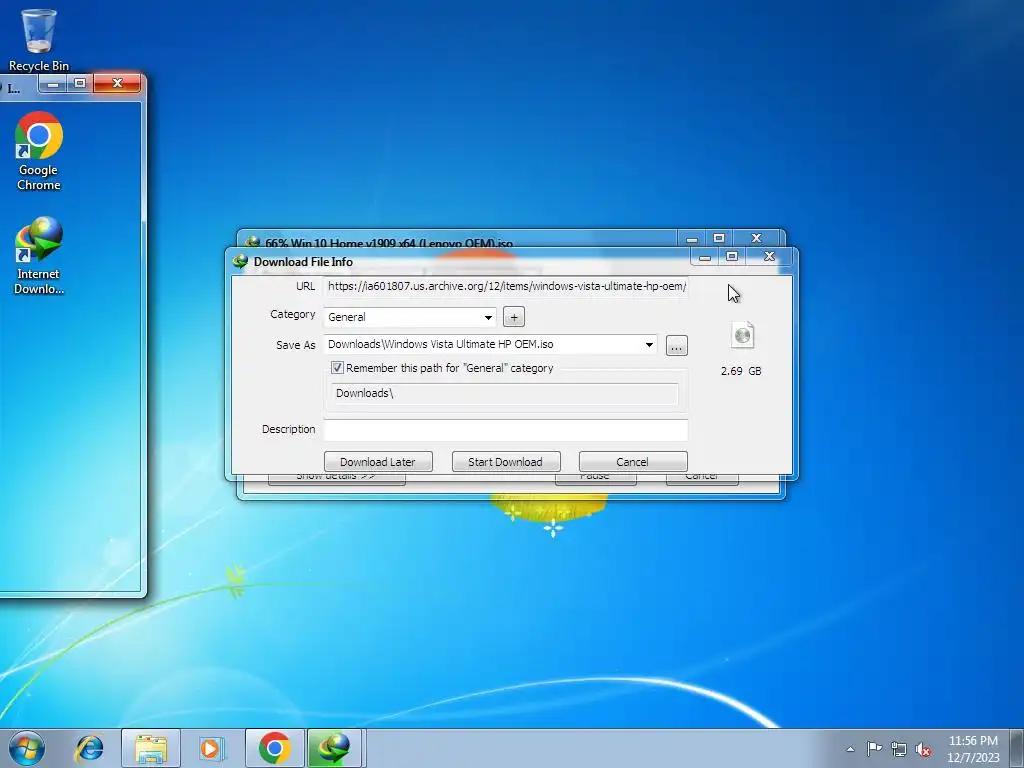Click Show Desktop strip beside the clock
The height and width of the screenshot is (768, 1024).
pyautogui.click(x=1017, y=748)
